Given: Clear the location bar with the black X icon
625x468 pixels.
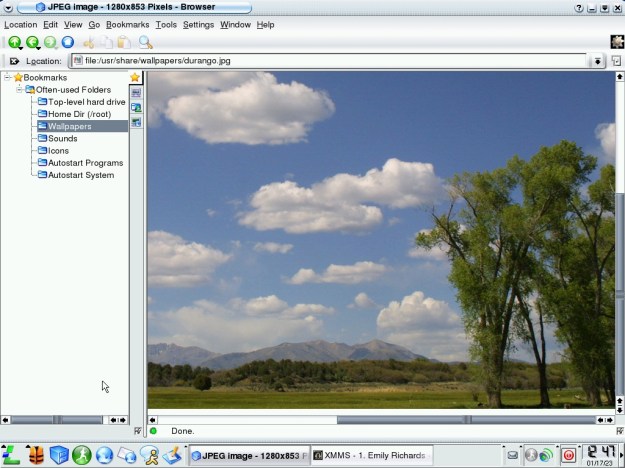Looking at the screenshot, I should [14, 61].
